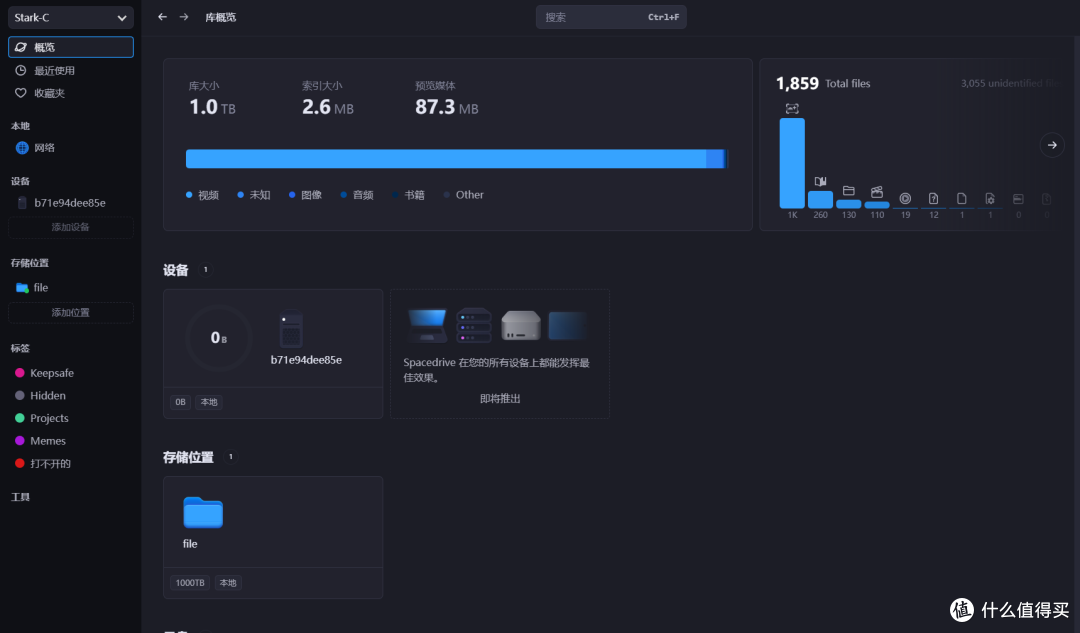This screenshot has height=633, width=1080.
Task: Click the clock icon beside 最近使用
Action: (x=21, y=70)
